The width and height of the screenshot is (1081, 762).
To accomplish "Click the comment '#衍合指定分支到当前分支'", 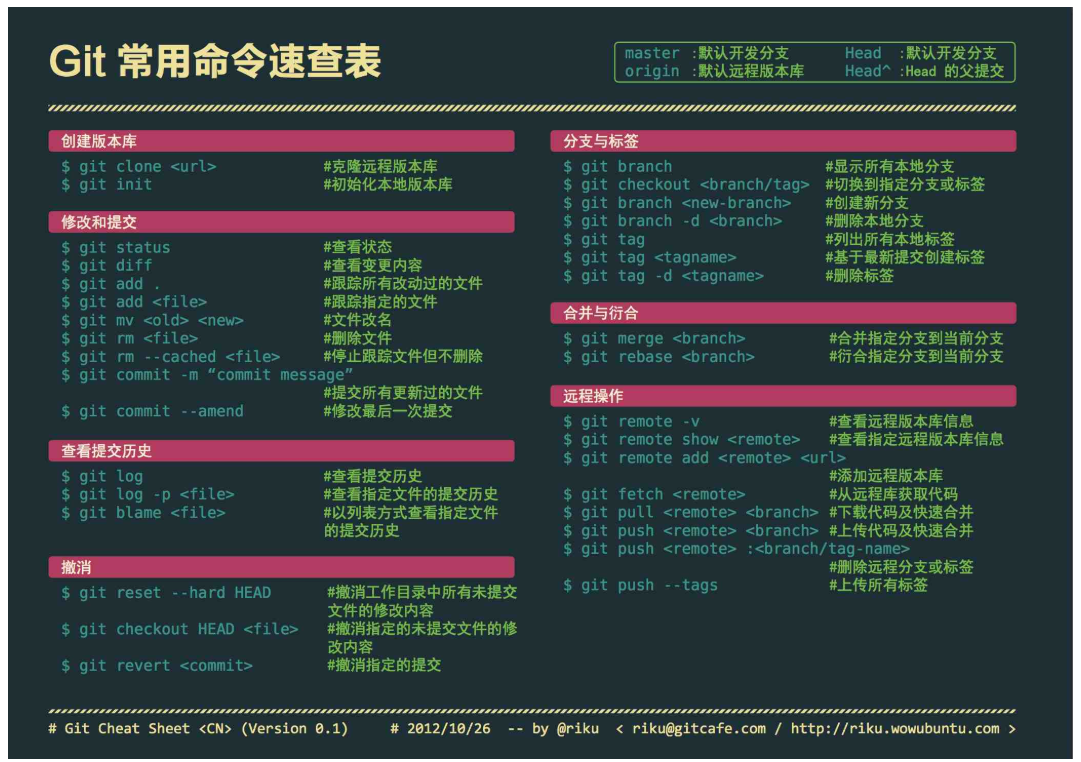I will coord(916,357).
